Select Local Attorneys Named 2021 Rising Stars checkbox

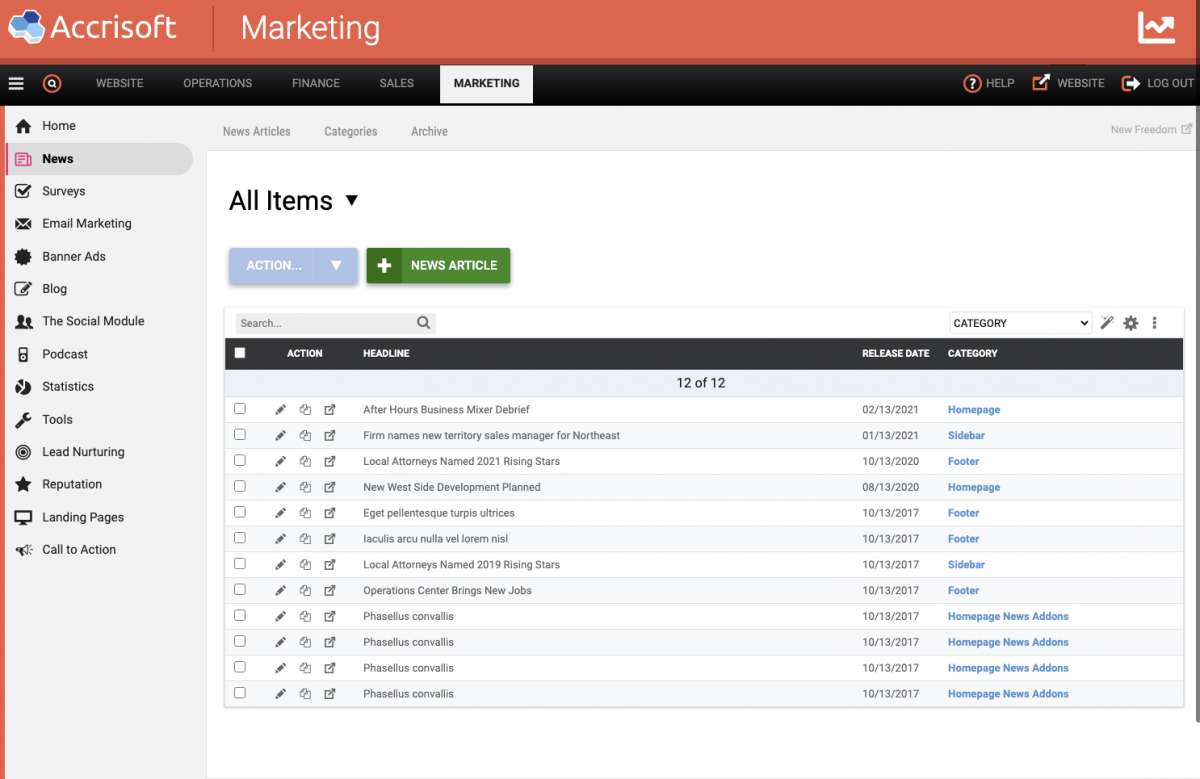coord(240,461)
